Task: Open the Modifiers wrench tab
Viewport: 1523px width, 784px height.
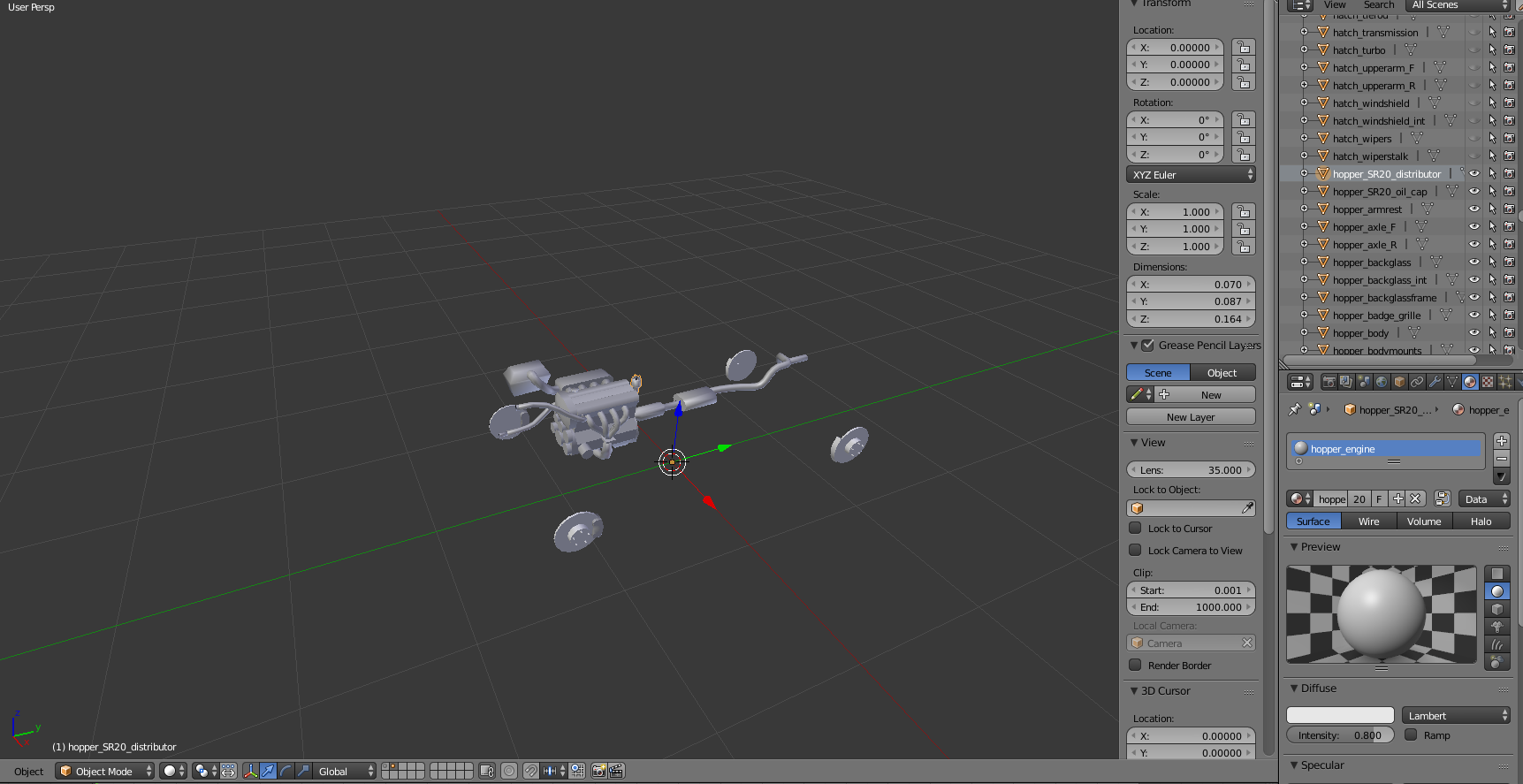Action: 1435,382
